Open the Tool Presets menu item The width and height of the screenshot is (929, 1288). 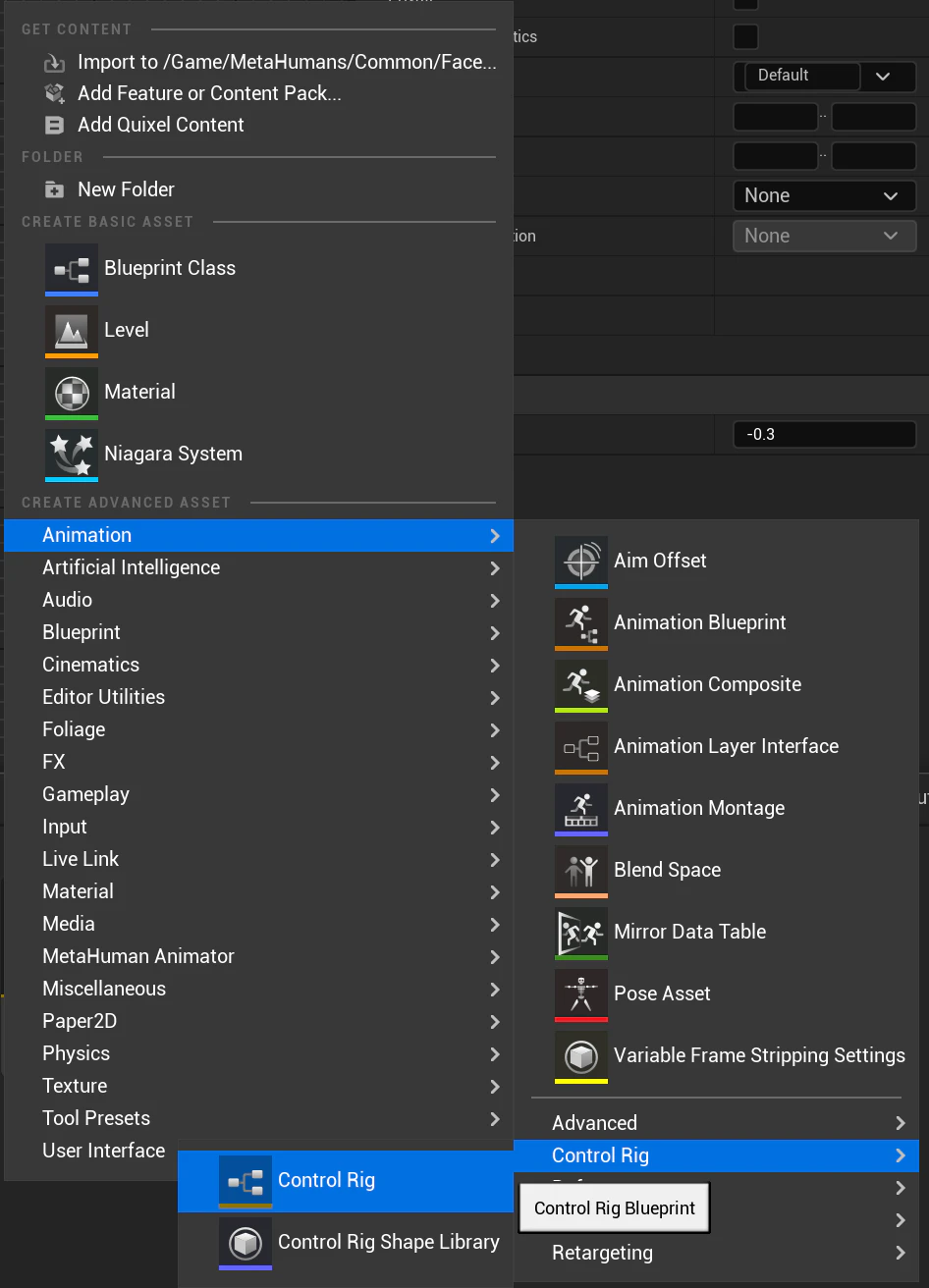(259, 1119)
